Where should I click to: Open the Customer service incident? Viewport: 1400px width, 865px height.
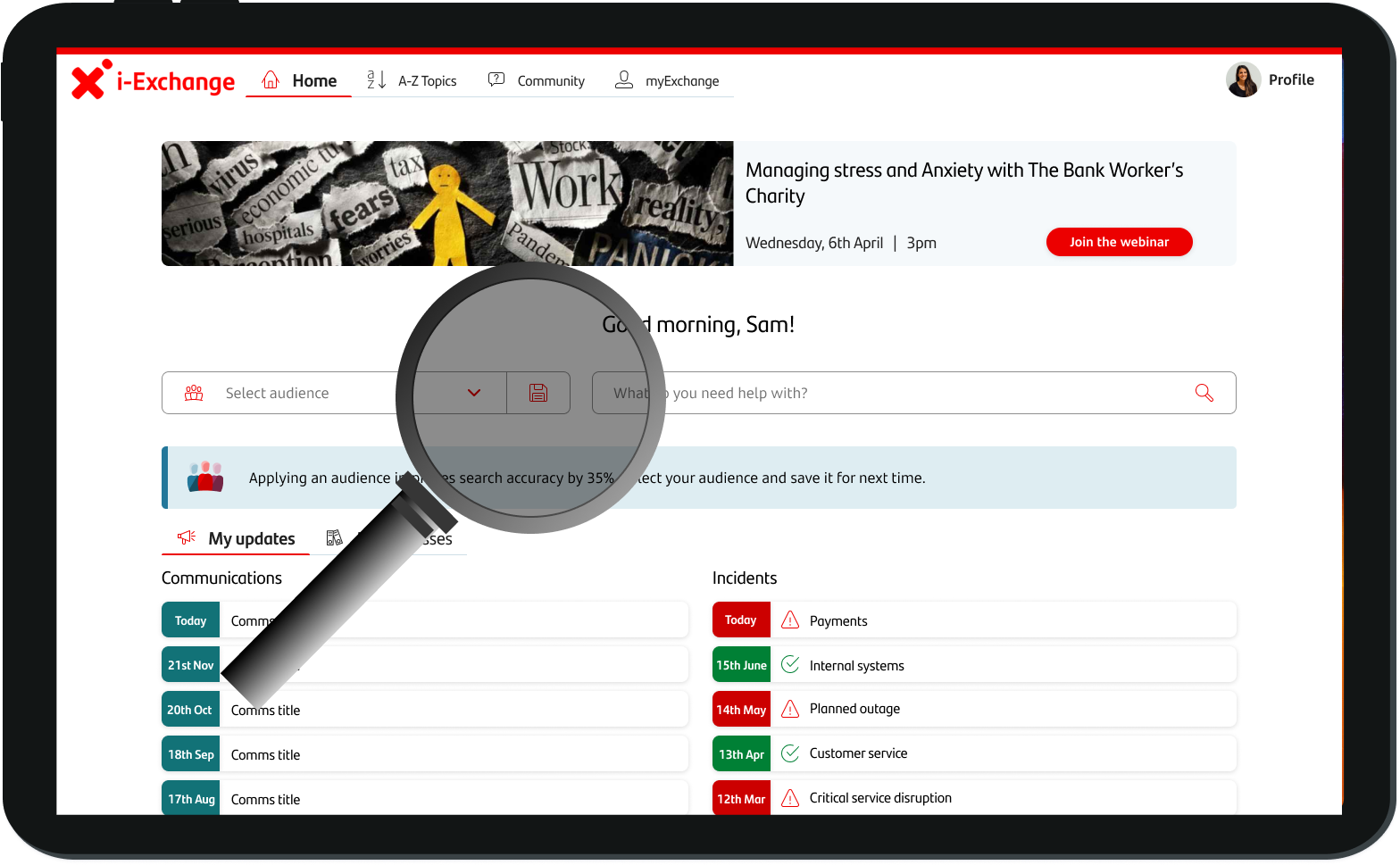[x=974, y=753]
